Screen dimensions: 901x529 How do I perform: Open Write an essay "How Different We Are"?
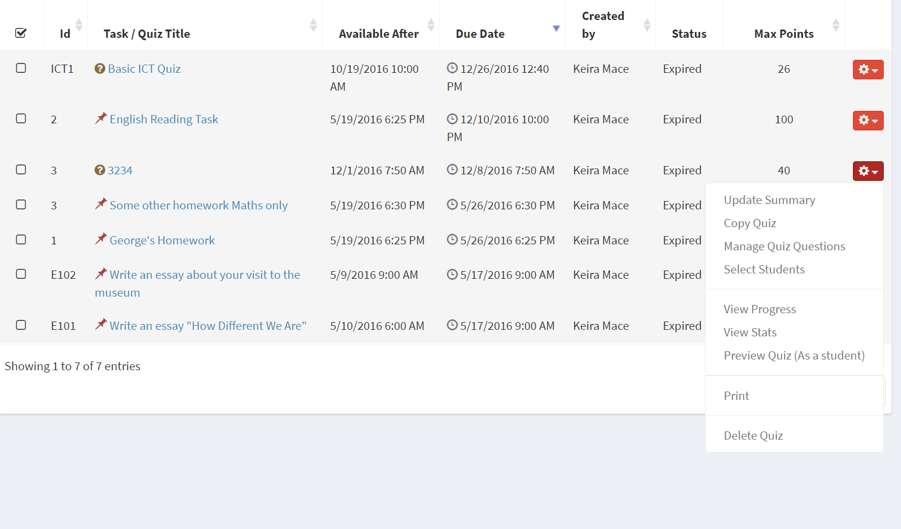point(208,326)
